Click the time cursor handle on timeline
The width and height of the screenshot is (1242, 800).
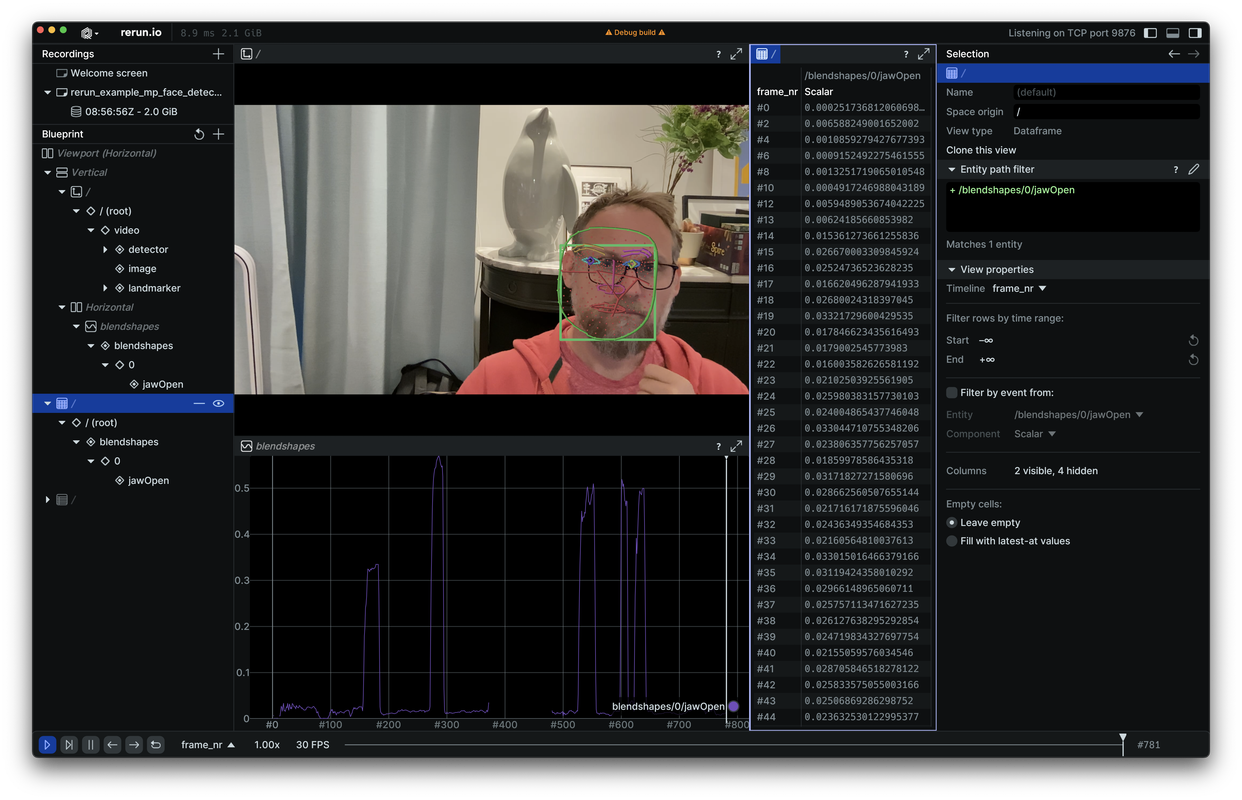click(1123, 739)
